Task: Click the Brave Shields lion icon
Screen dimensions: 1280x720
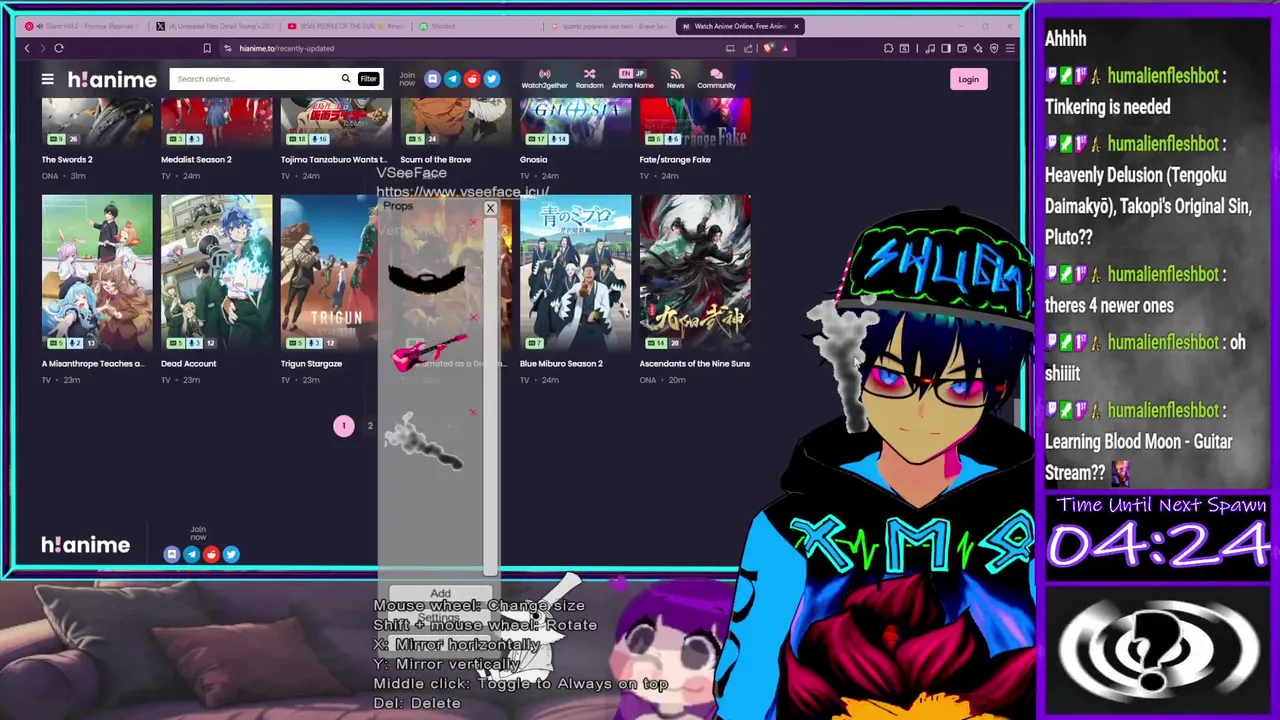Action: click(768, 48)
